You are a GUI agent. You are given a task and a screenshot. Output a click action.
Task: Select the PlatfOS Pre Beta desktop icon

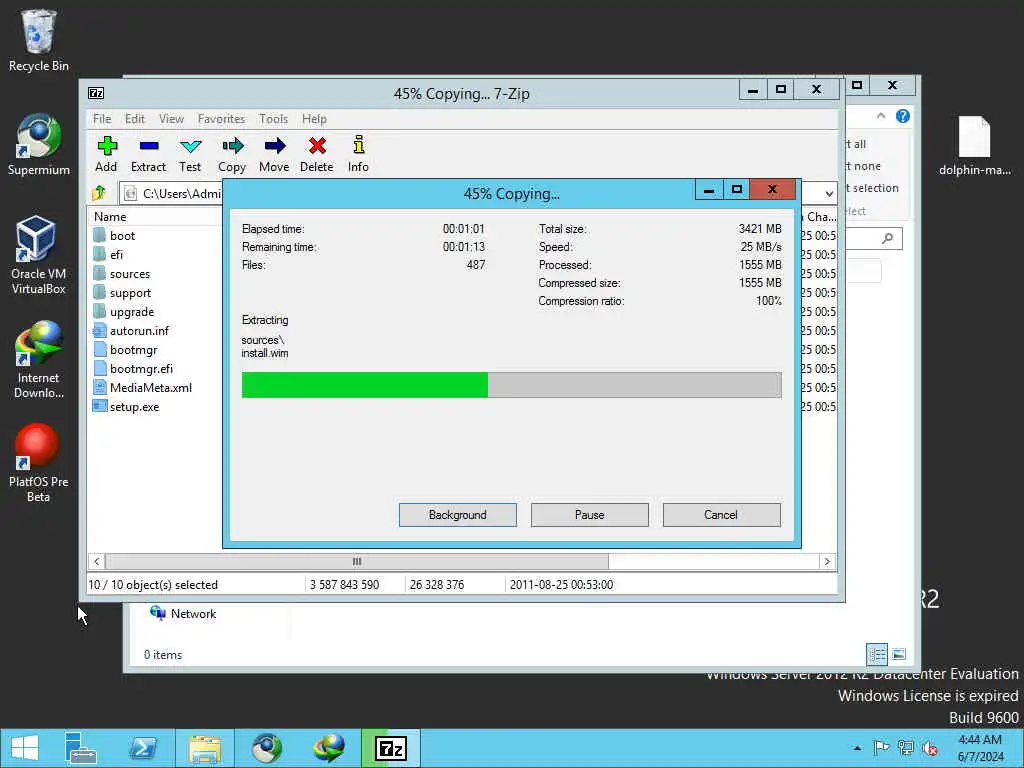(x=39, y=463)
